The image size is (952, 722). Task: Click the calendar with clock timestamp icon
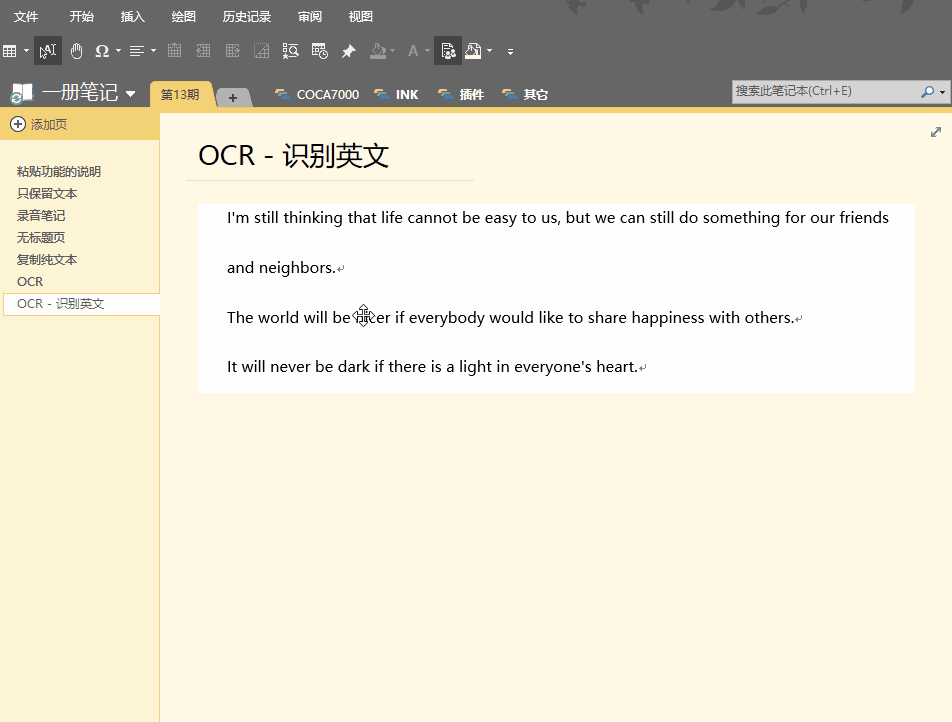click(x=319, y=51)
